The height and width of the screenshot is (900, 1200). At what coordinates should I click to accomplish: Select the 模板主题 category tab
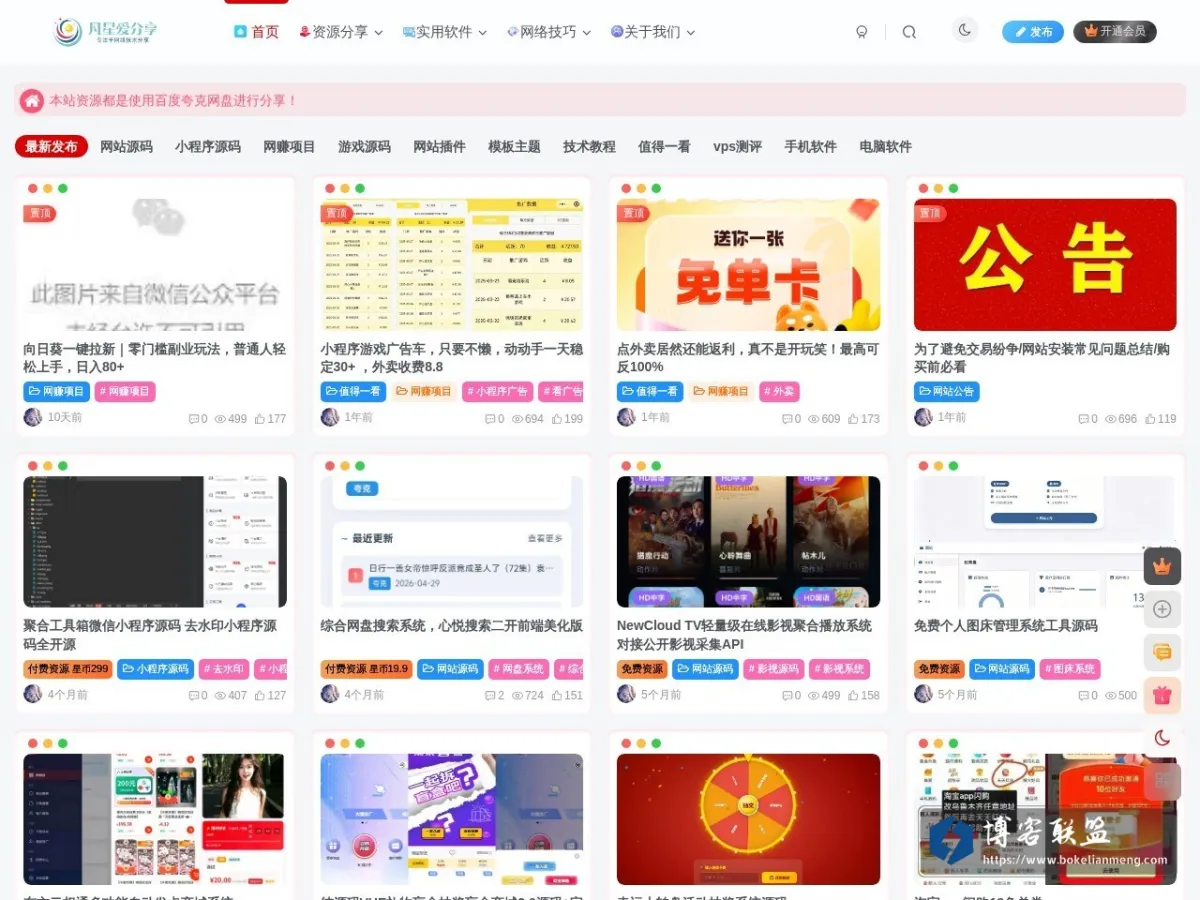514,147
